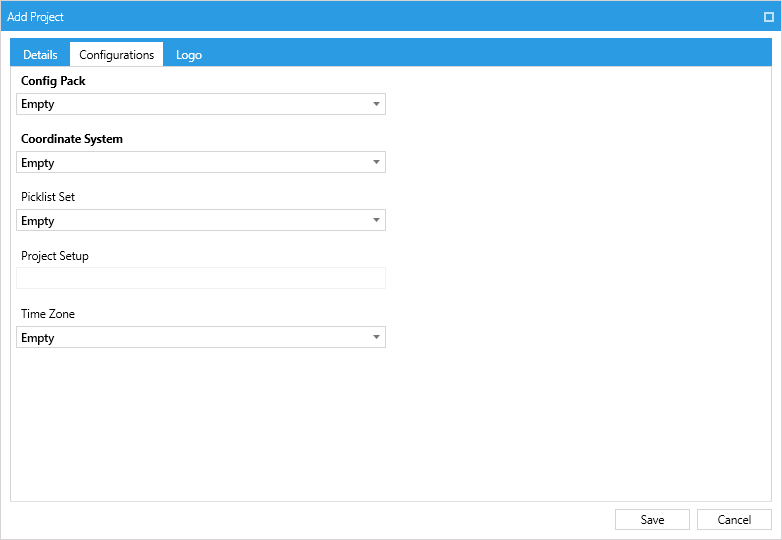Click the Empty value in Coordinate System
Viewport: 782px width, 540px height.
coord(38,163)
